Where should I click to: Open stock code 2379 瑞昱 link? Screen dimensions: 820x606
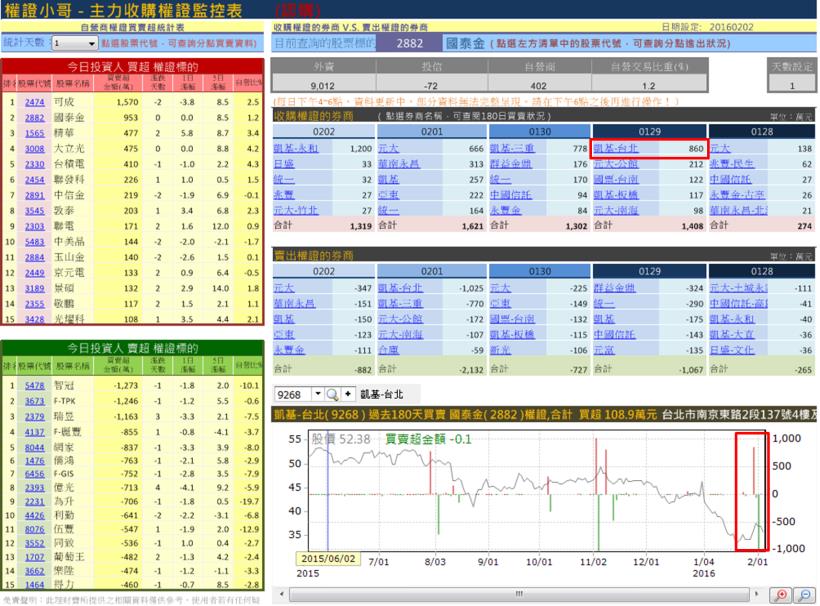point(35,417)
